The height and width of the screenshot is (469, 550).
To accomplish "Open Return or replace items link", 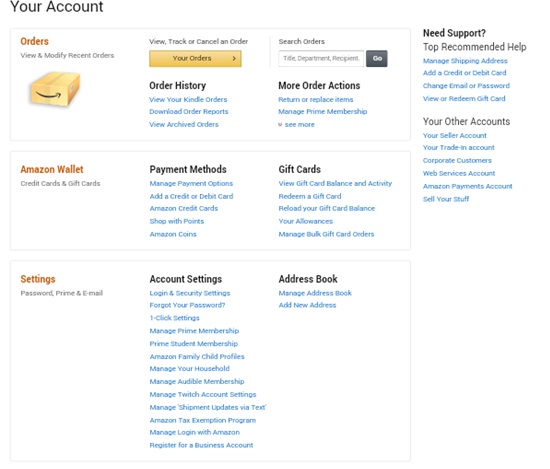I will 316,100.
